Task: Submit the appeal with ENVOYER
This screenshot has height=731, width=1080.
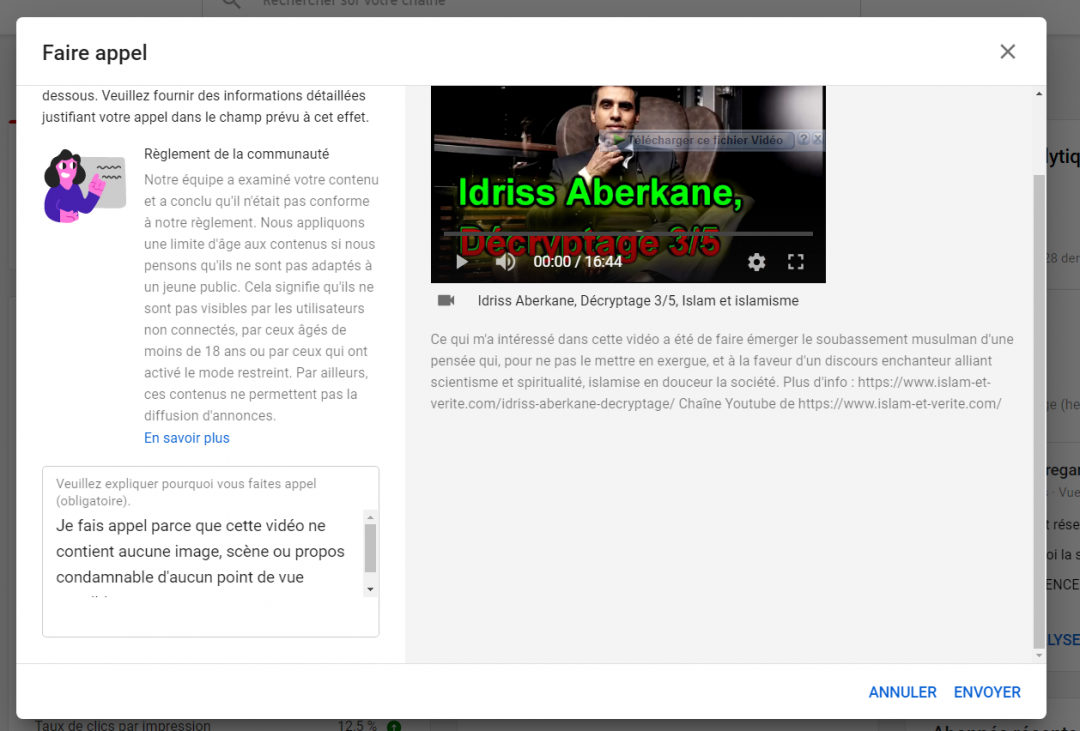Action: [x=987, y=692]
